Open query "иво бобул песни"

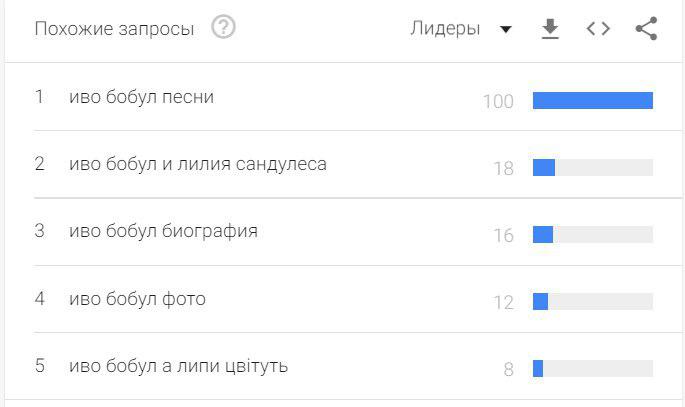pos(141,97)
